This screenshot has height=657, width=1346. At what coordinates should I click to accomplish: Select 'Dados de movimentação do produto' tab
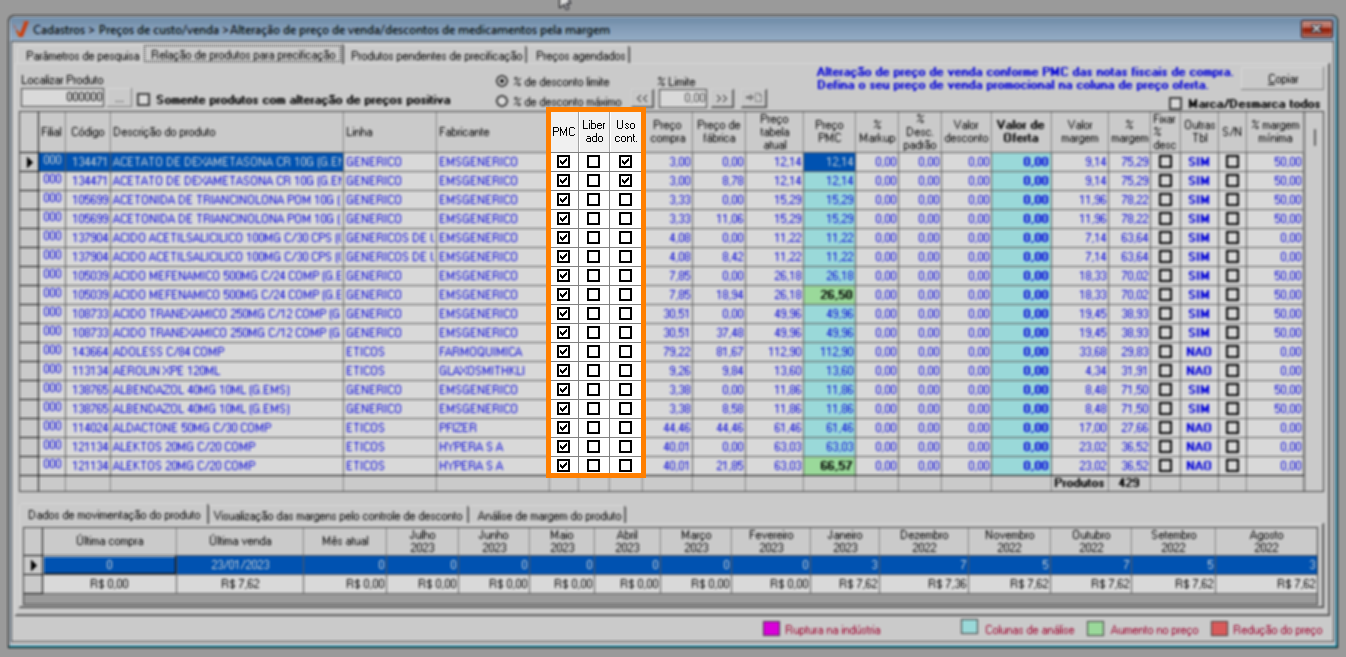click(x=114, y=515)
